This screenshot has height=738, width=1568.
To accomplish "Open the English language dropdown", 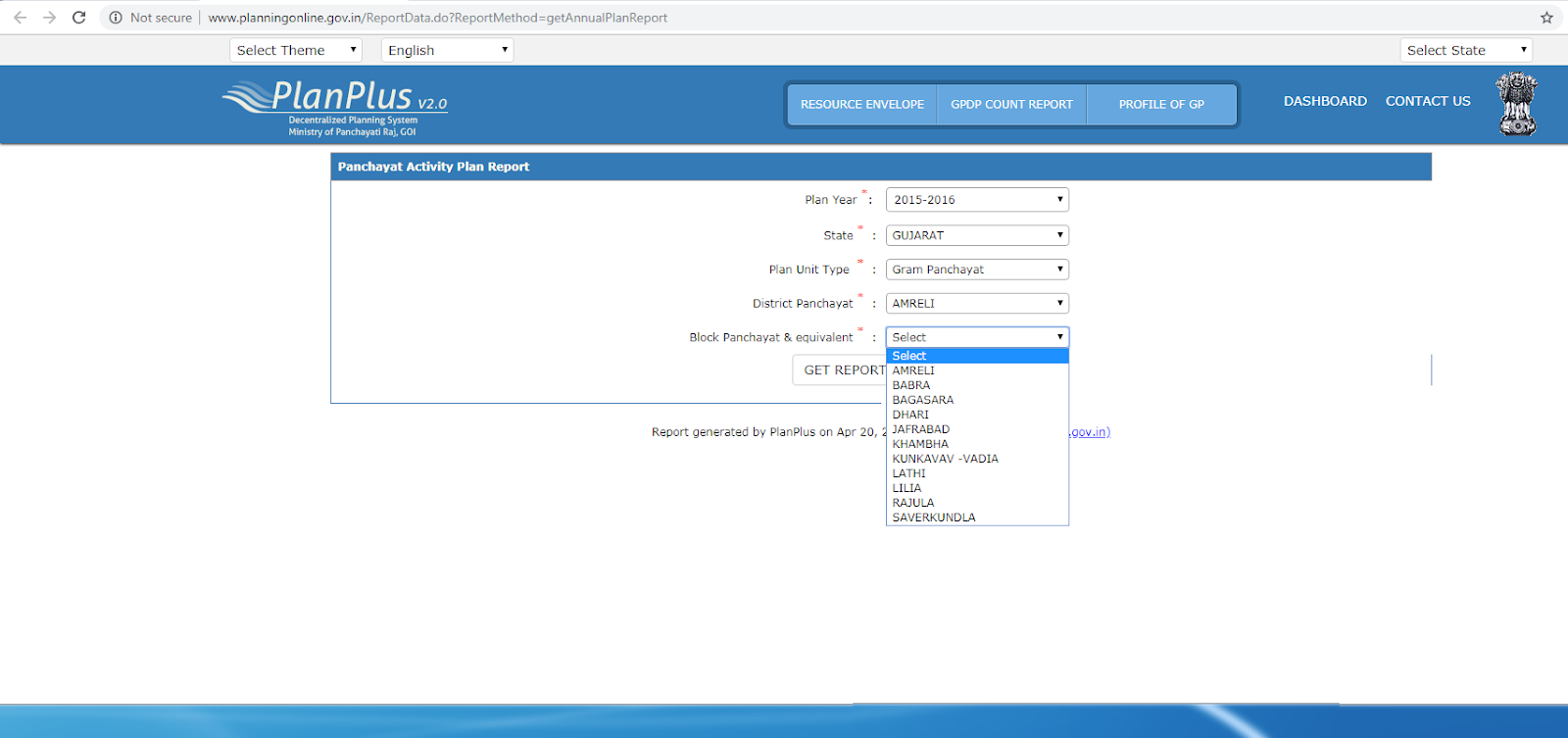I will [448, 50].
